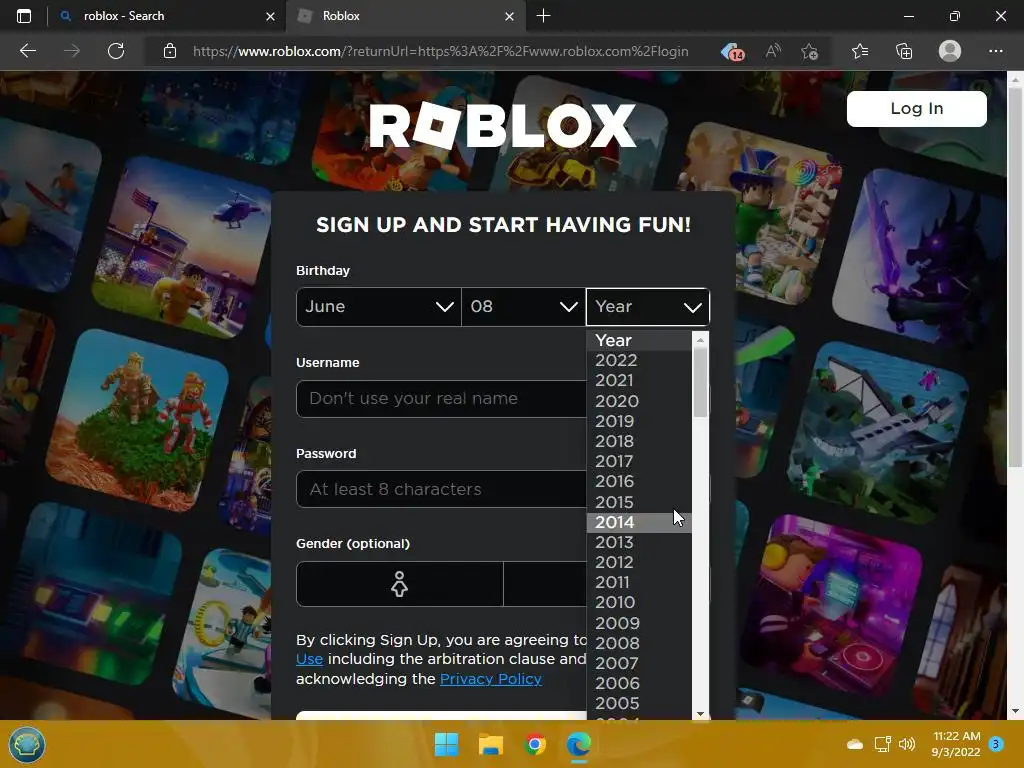Click the browser address bar URL
This screenshot has height=768, width=1024.
pyautogui.click(x=440, y=51)
